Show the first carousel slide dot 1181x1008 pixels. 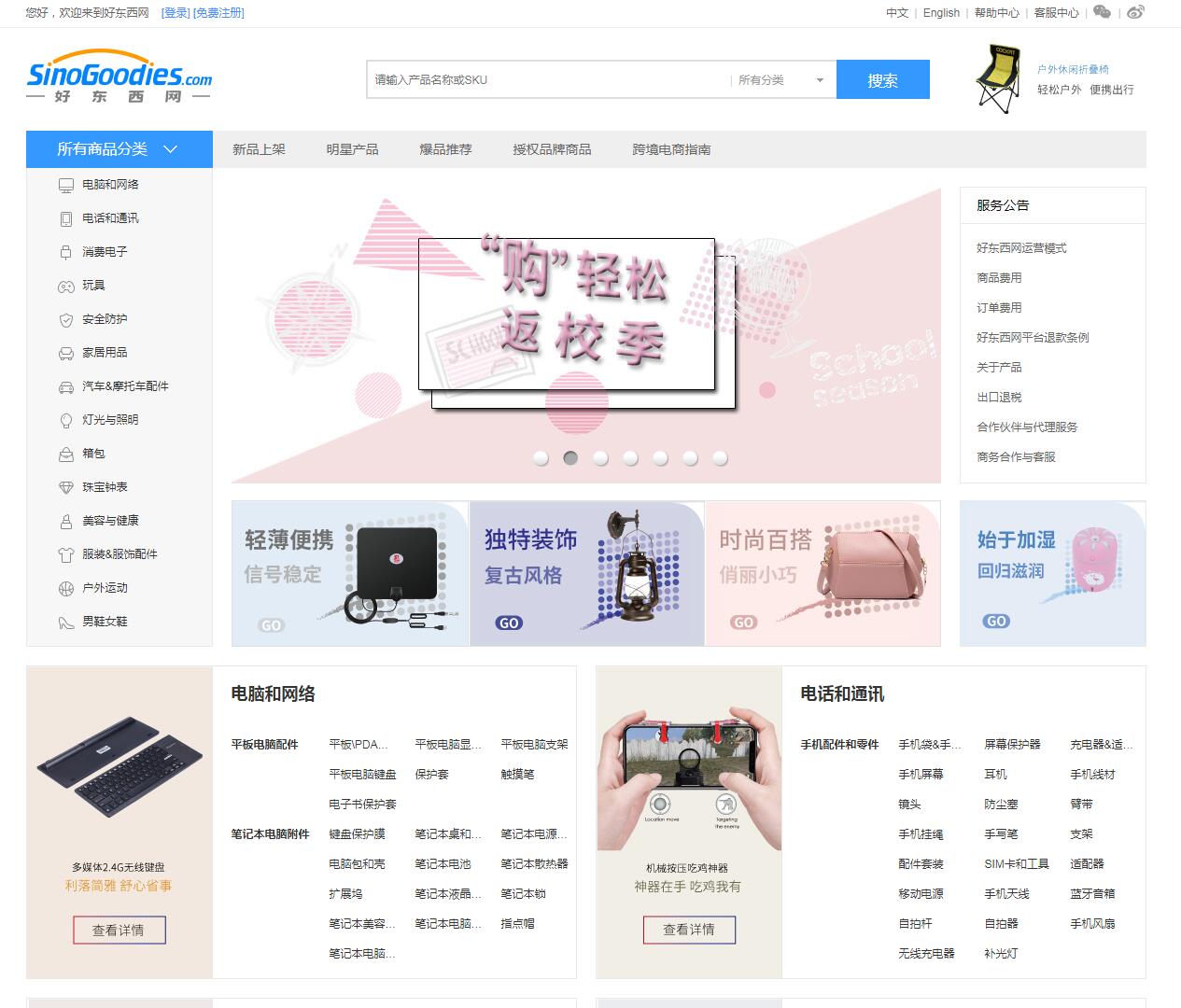tap(541, 458)
